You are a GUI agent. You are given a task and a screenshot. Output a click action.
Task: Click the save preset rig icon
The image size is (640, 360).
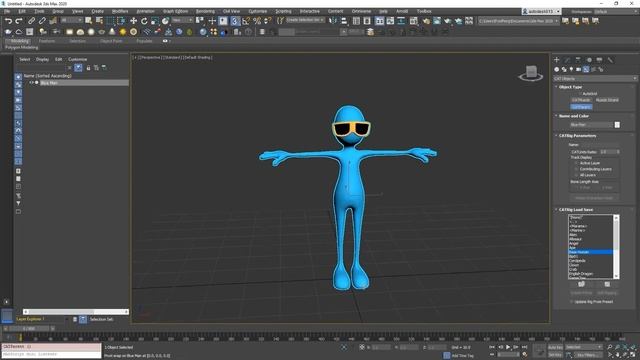(607, 284)
